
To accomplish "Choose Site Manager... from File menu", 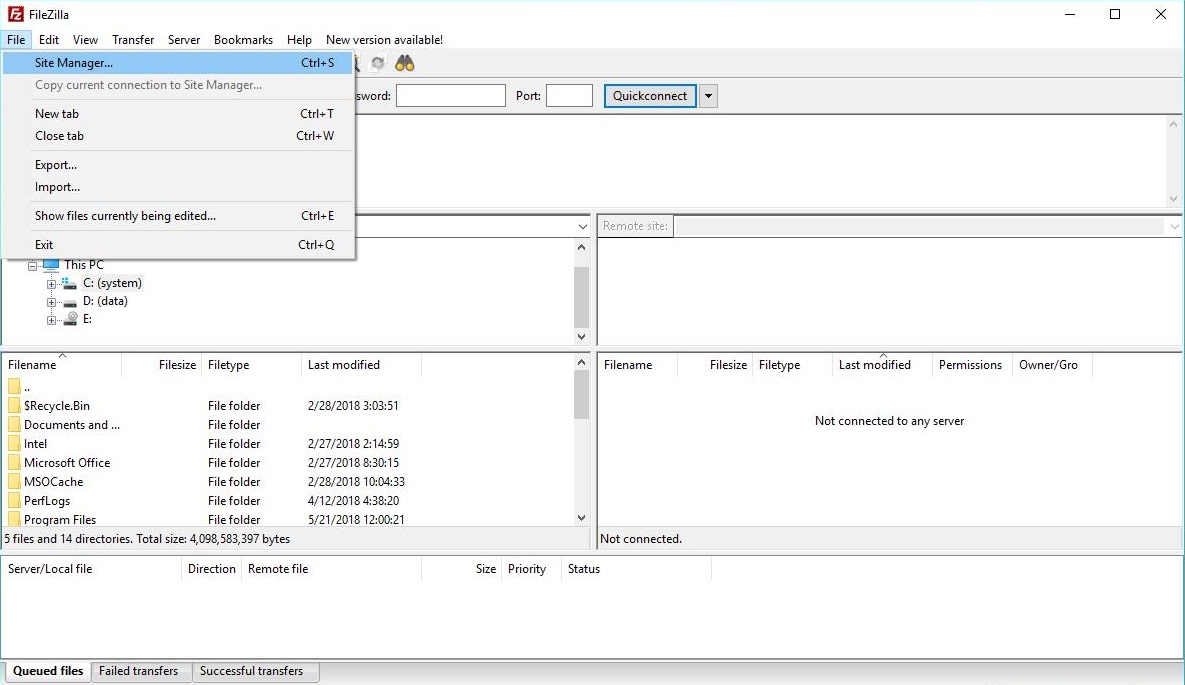I will coord(178,63).
